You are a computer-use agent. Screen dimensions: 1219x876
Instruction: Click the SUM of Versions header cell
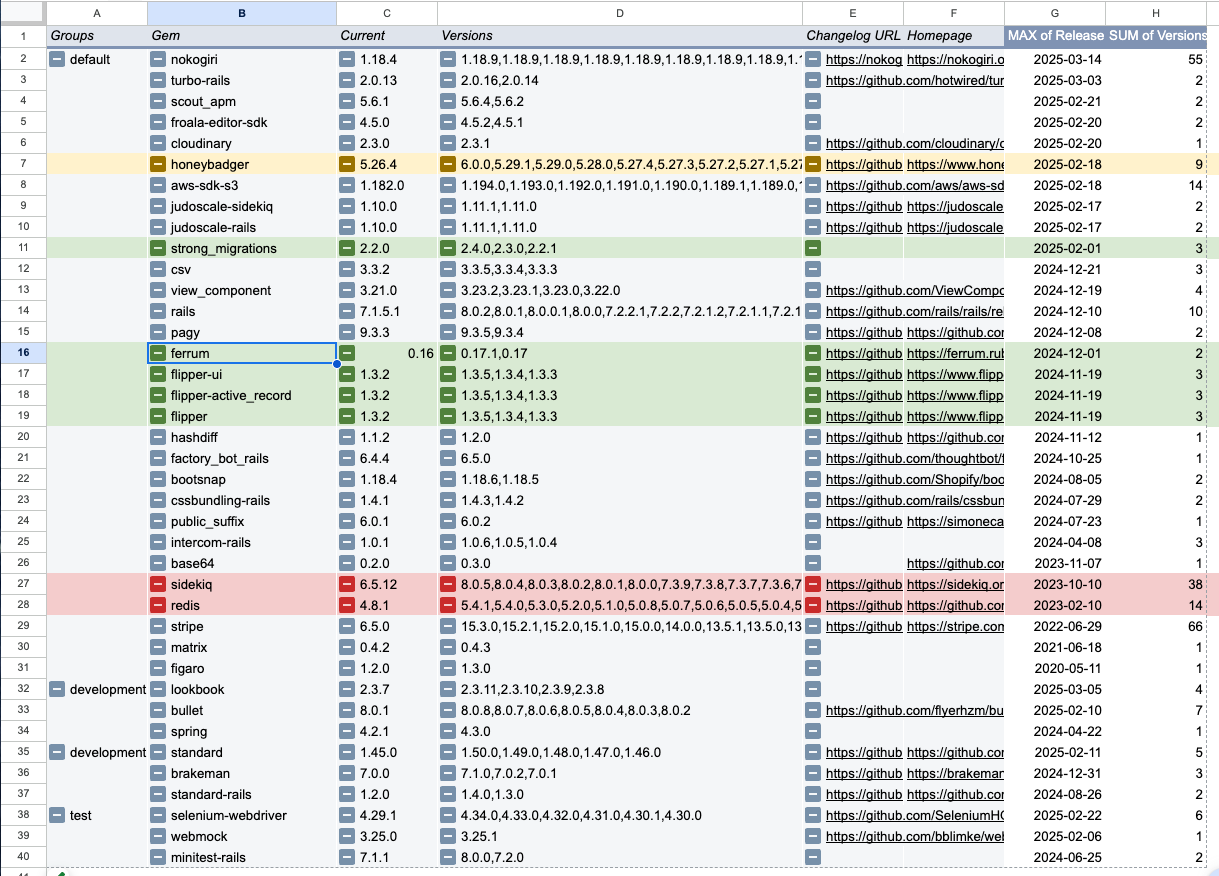click(1157, 36)
